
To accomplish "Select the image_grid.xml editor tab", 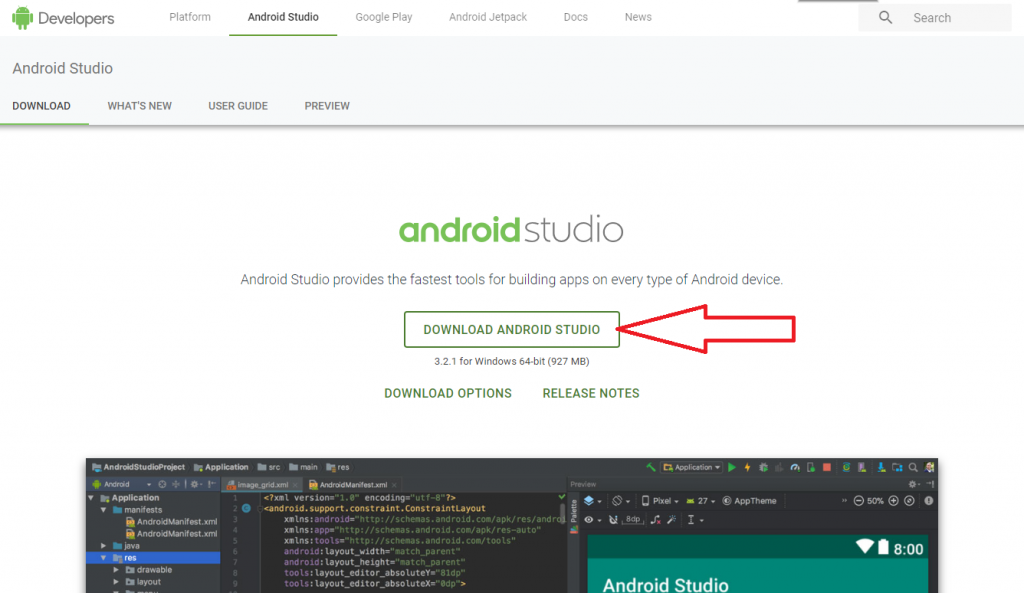I will click(x=262, y=485).
